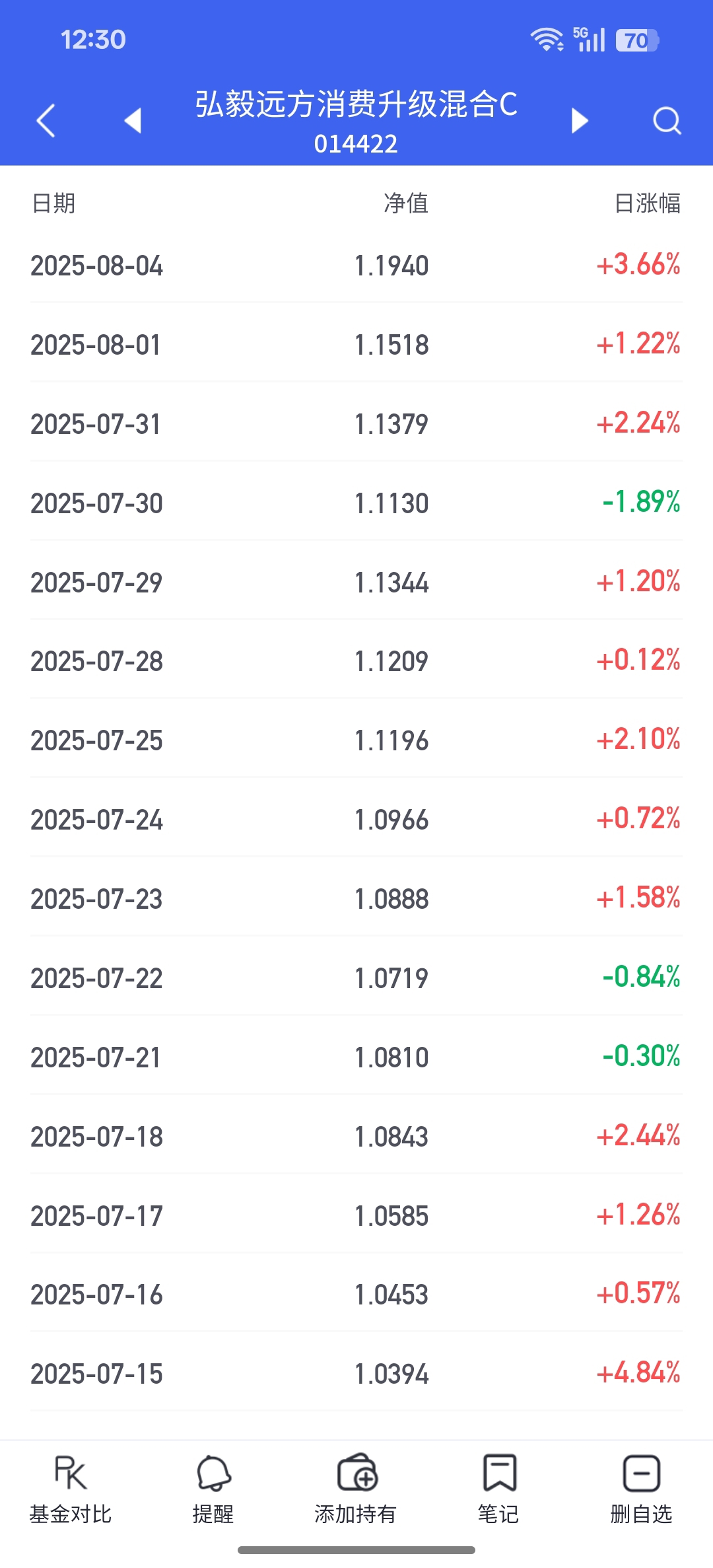The height and width of the screenshot is (1568, 713).
Task: Tap the battery indicator in status bar
Action: click(637, 40)
